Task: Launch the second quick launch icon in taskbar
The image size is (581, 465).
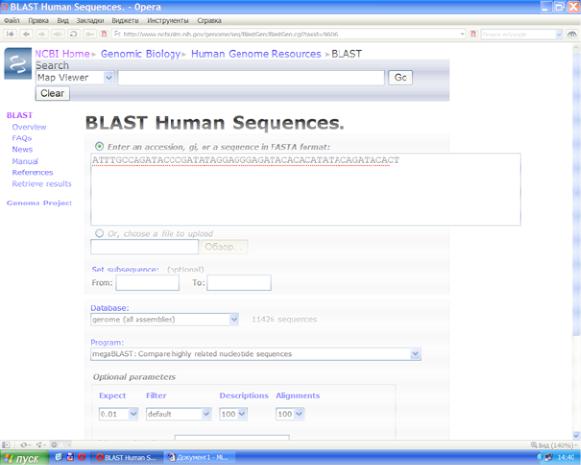Action: coord(70,457)
